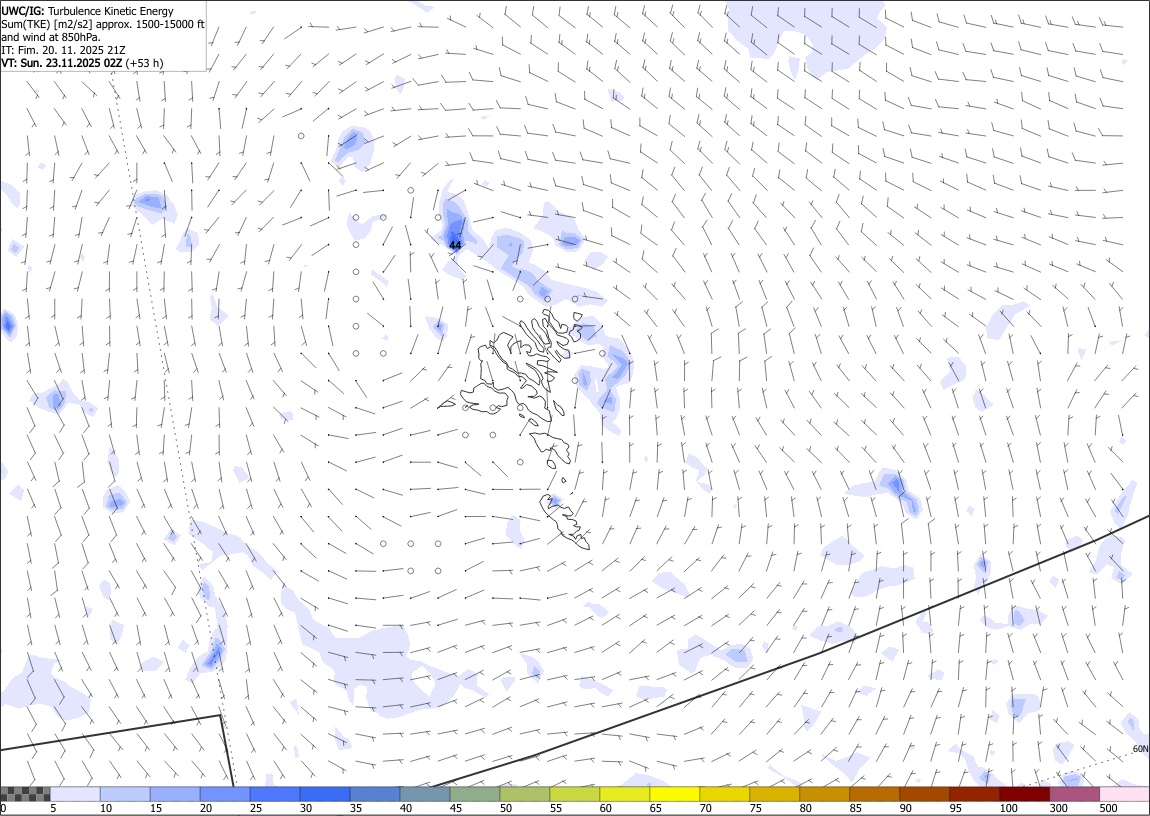Pick the light blue 10–15 legend swatch
The width and height of the screenshot is (1150, 816).
click(125, 794)
